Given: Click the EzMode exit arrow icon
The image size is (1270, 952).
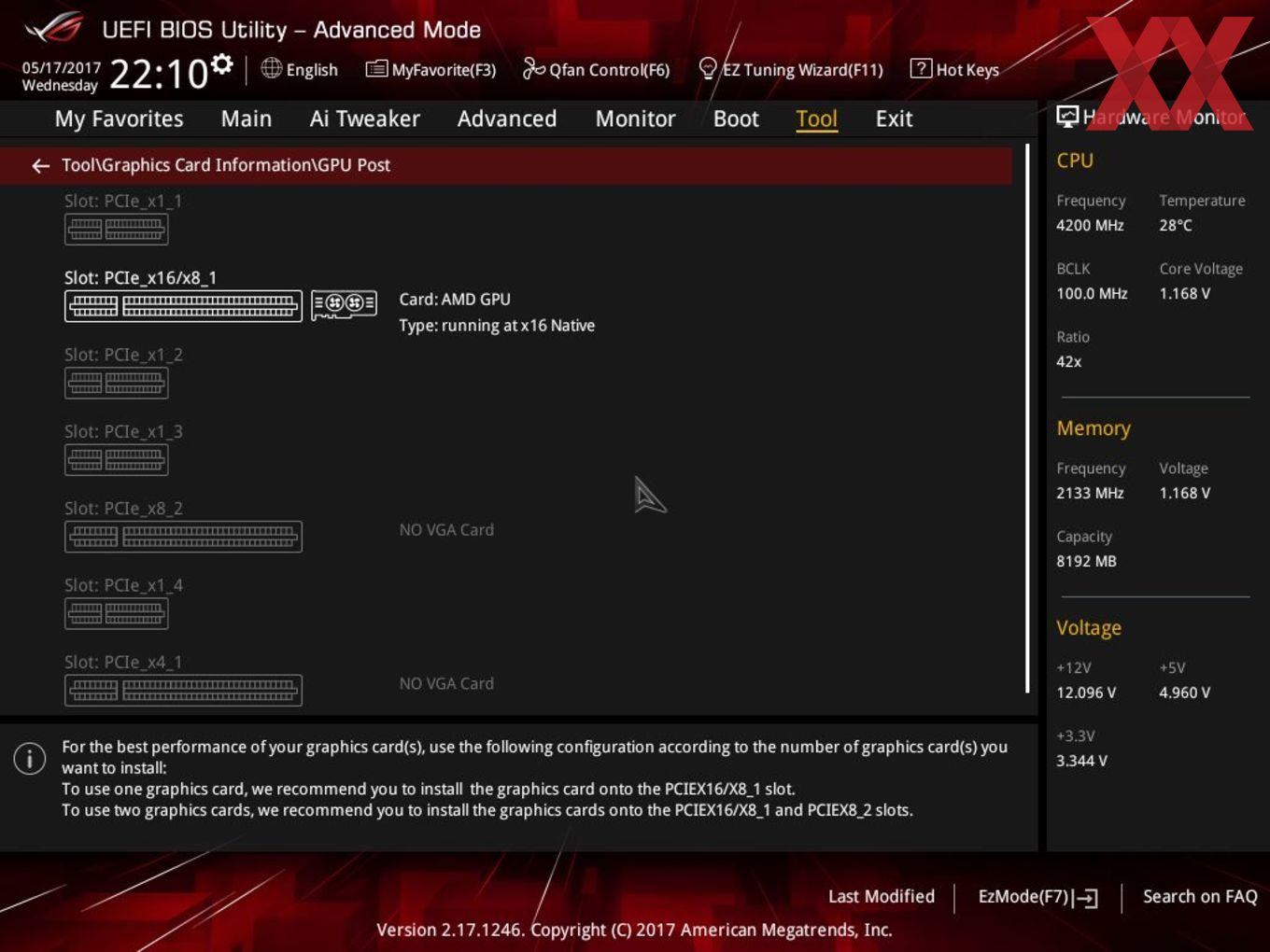Looking at the screenshot, I should (1085, 898).
